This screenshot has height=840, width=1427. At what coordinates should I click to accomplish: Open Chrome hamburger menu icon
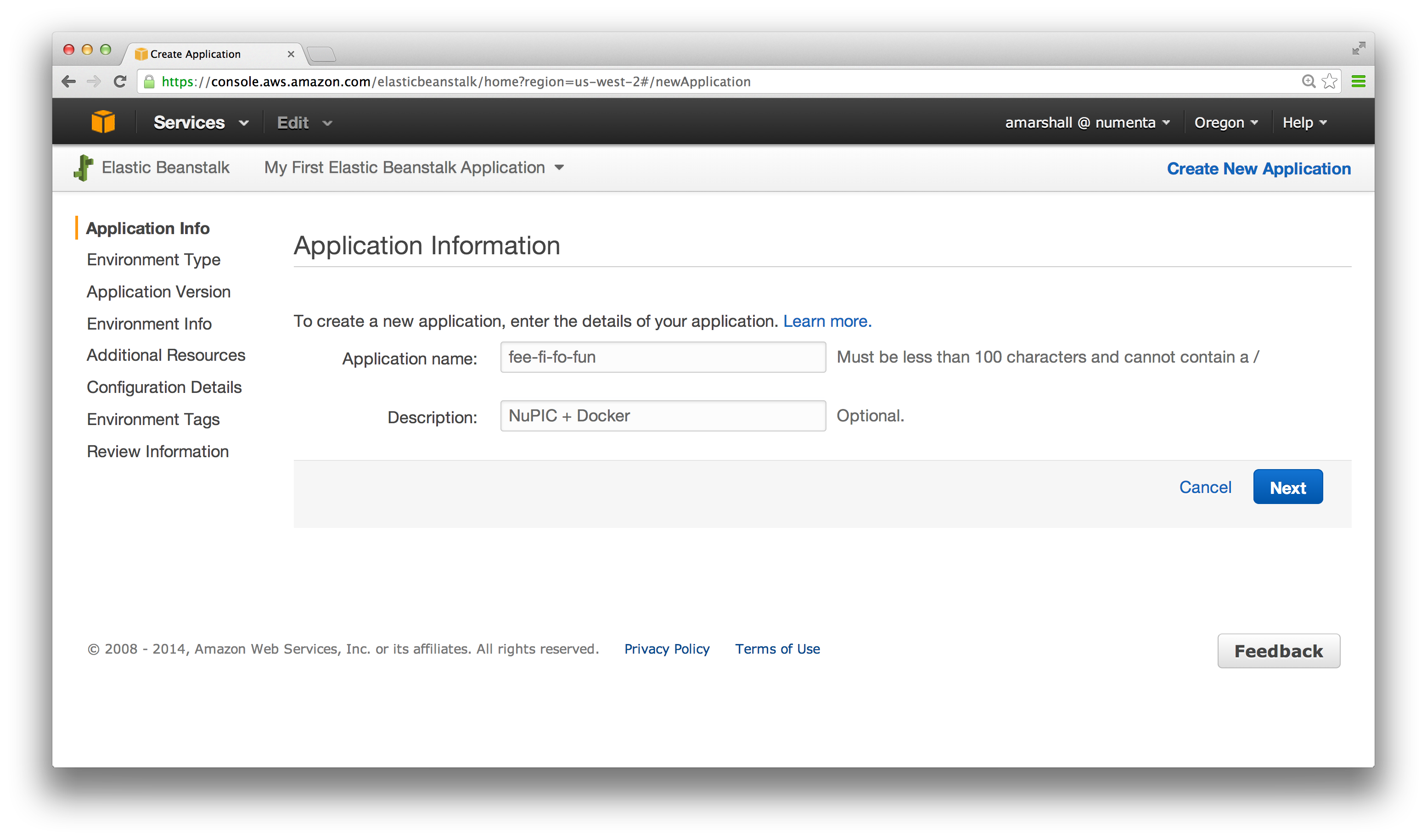tap(1358, 82)
